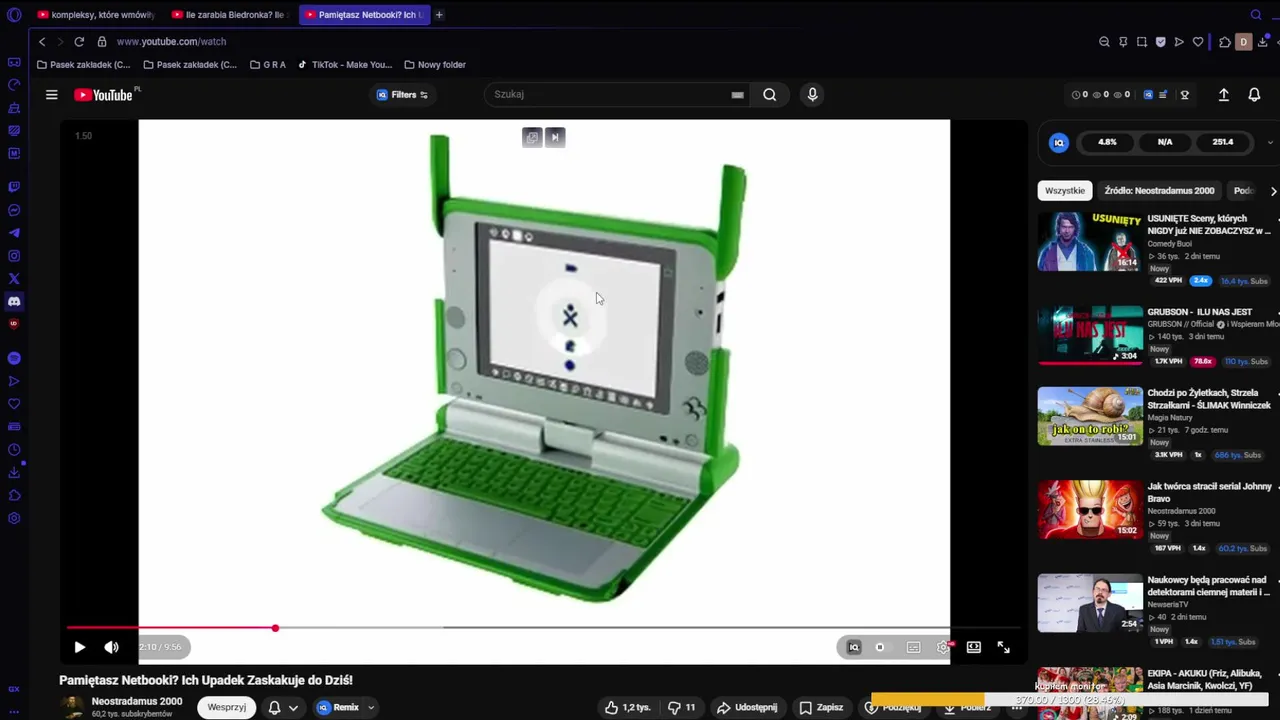Open sidebar settings gear icon
1280x720 pixels.
14,518
